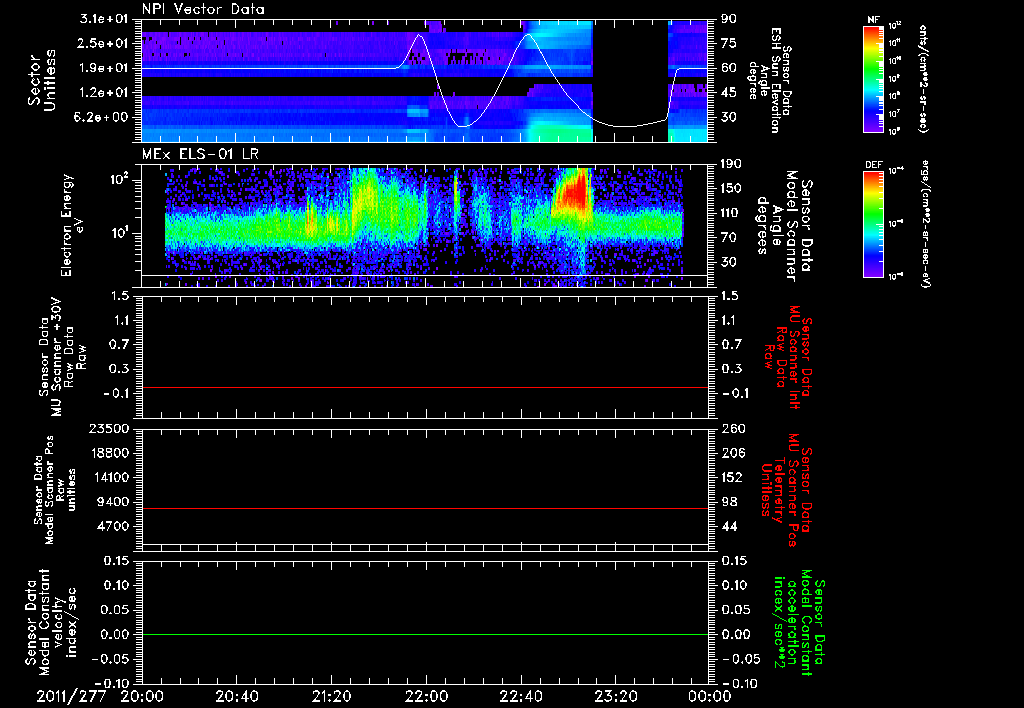
Task: Click the "190" scanner angle tick label
Action: 732,164
